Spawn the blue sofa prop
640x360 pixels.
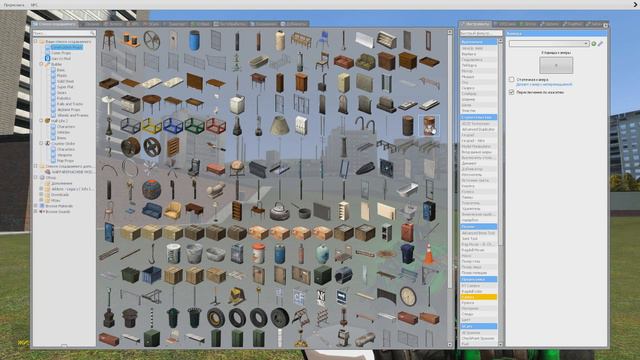click(152, 211)
